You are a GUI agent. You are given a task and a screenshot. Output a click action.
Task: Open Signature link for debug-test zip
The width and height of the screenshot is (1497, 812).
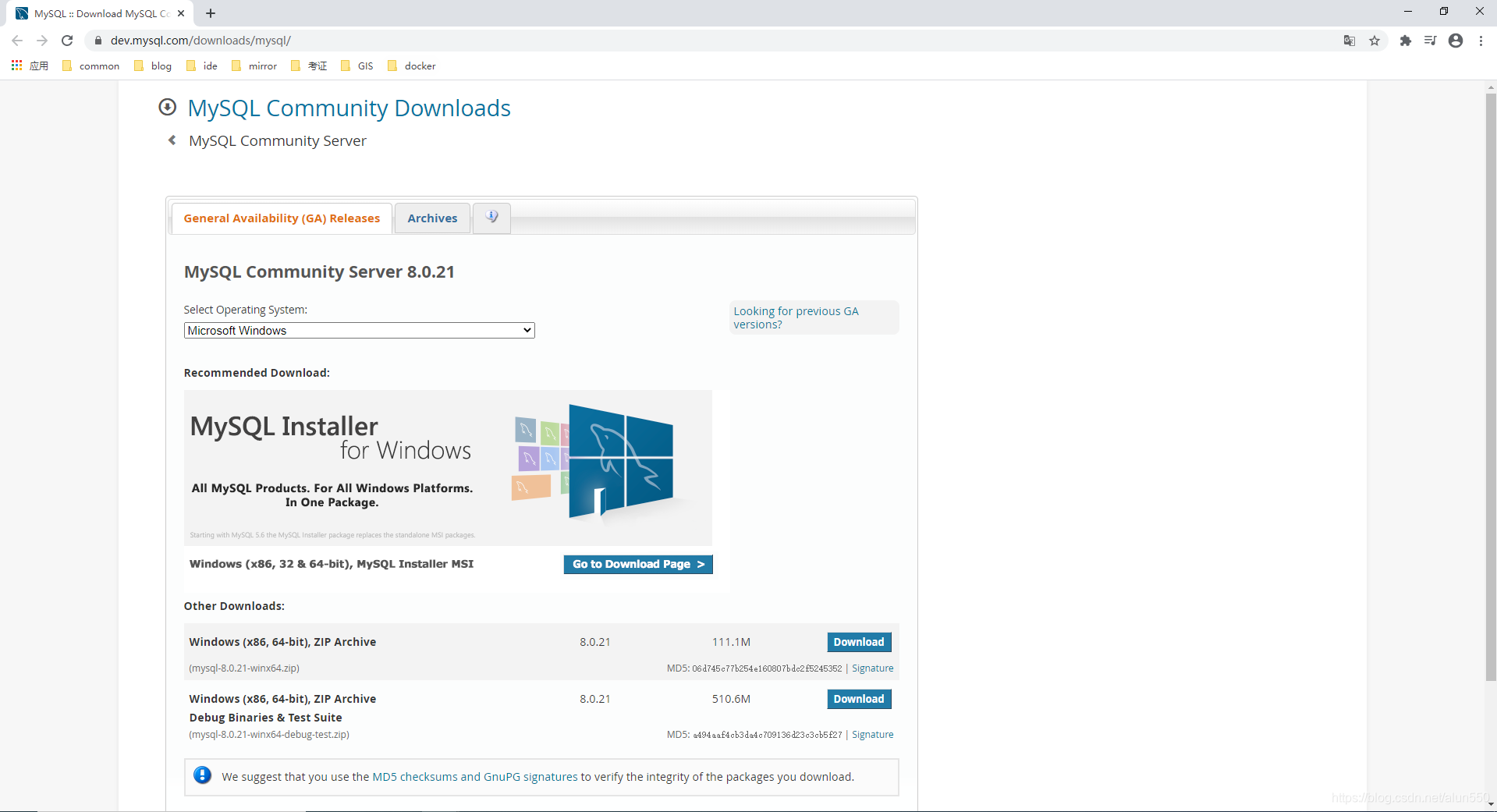coord(872,735)
